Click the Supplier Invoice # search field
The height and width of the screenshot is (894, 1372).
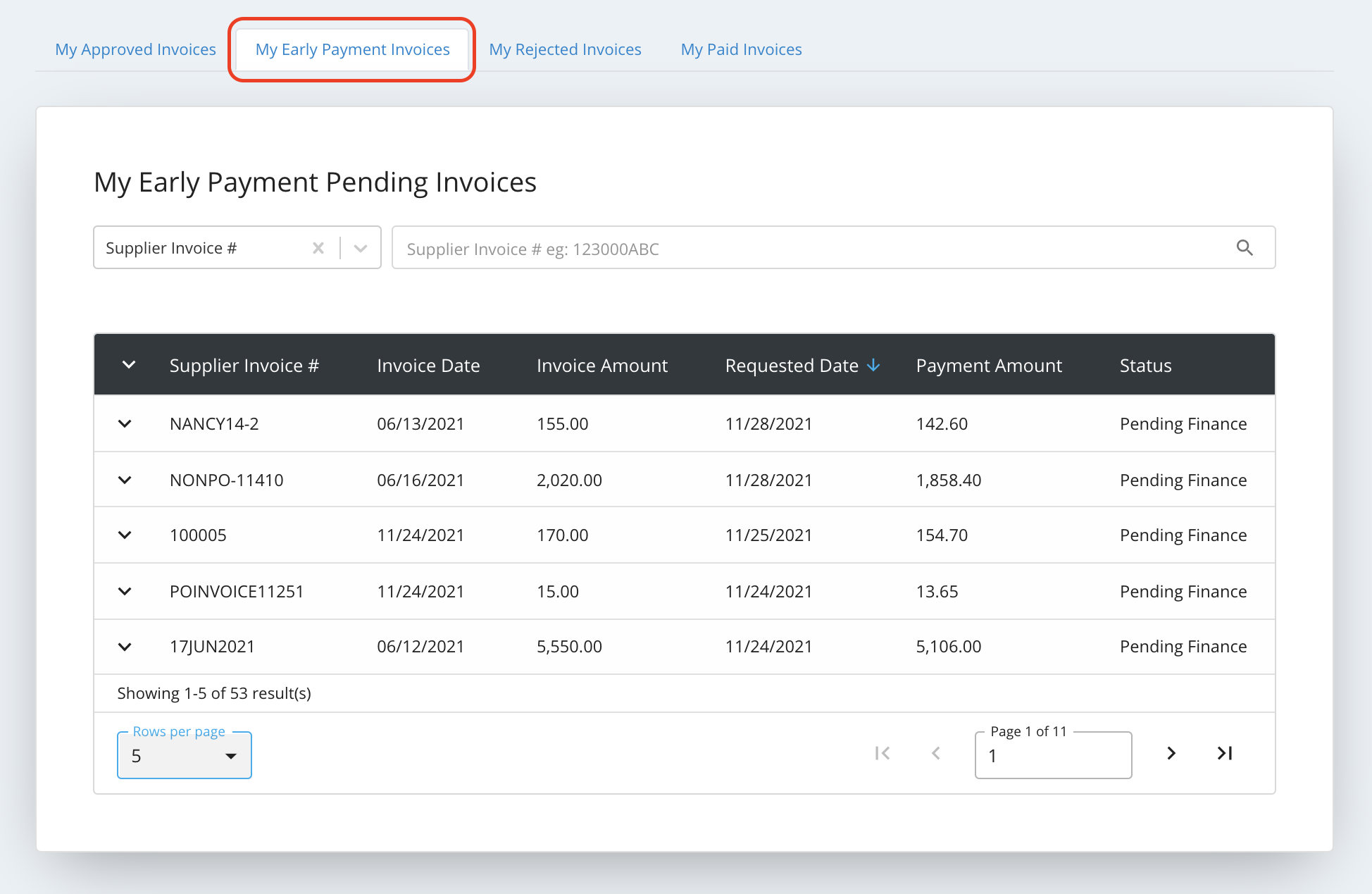(x=810, y=249)
